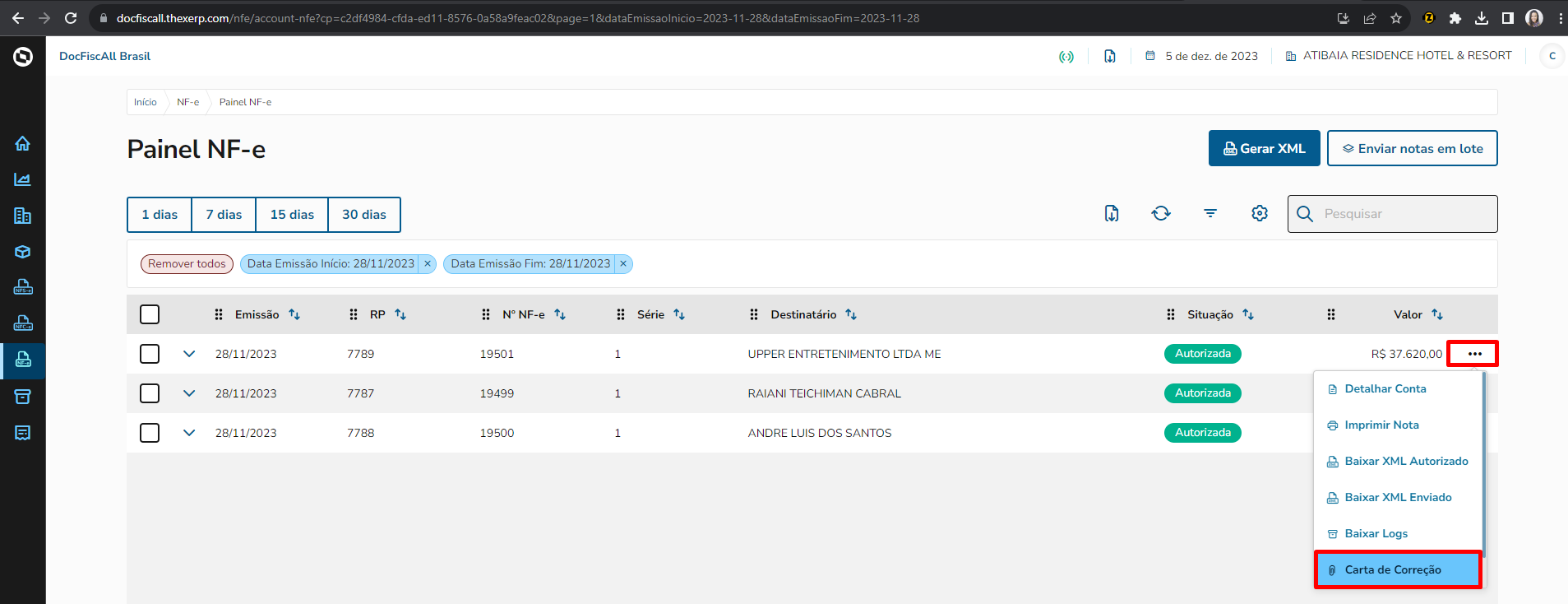The width and height of the screenshot is (1568, 604).
Task: Expand row of RAIANI TEICHIMAN CABRAL
Action: (189, 393)
